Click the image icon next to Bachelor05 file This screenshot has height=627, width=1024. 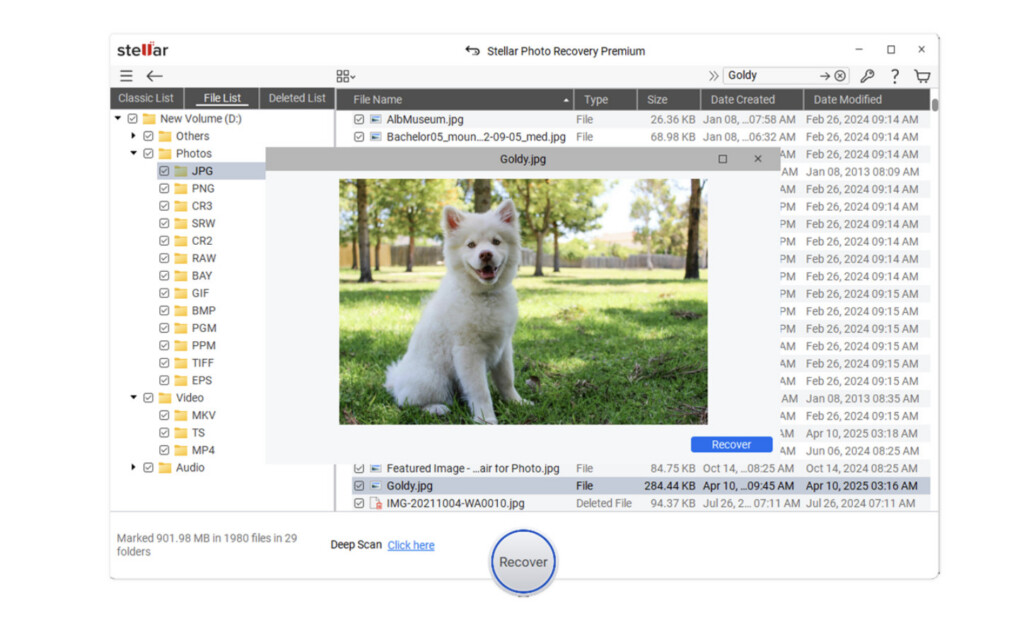(376, 137)
